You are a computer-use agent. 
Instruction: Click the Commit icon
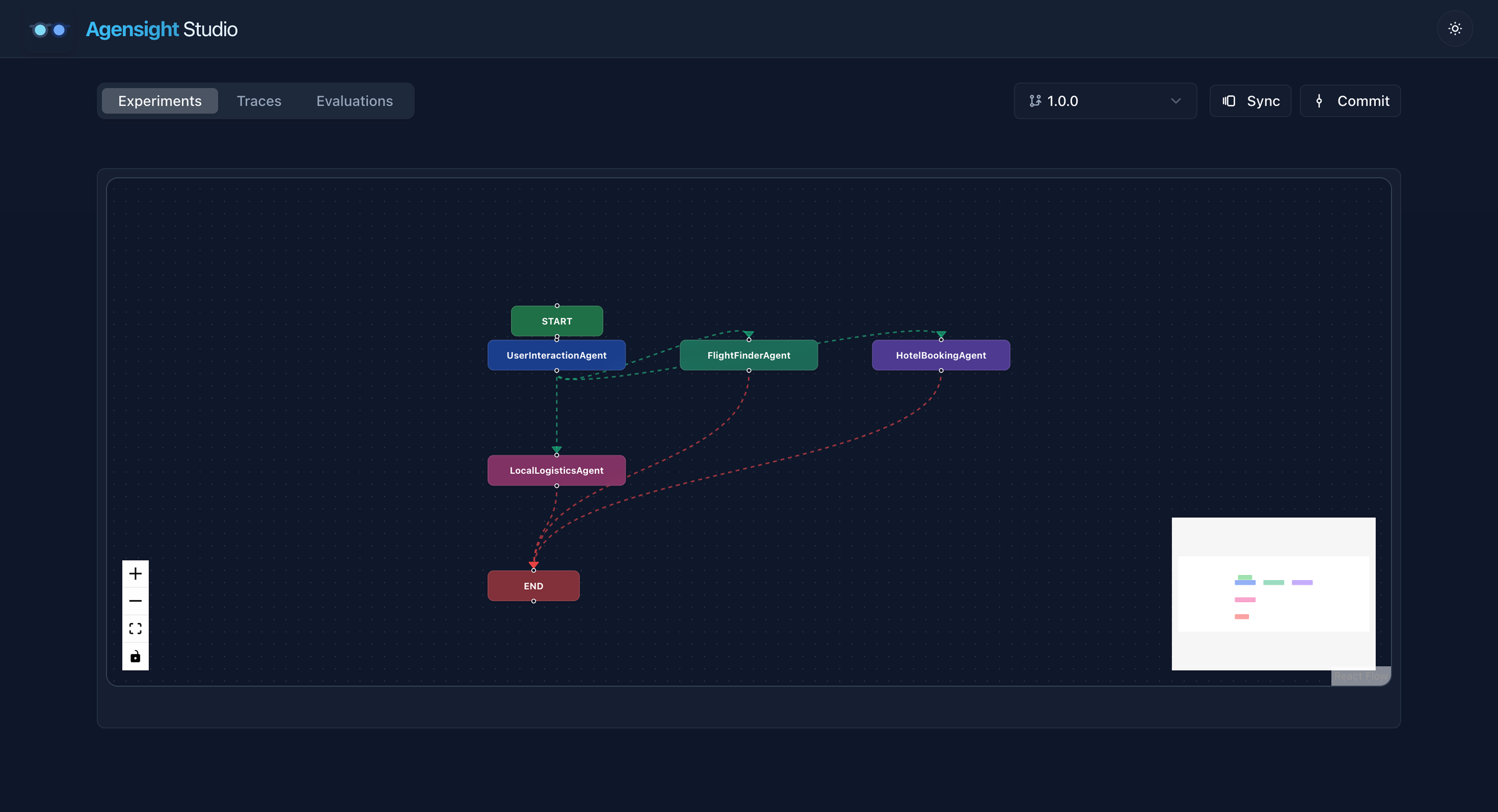(1319, 101)
